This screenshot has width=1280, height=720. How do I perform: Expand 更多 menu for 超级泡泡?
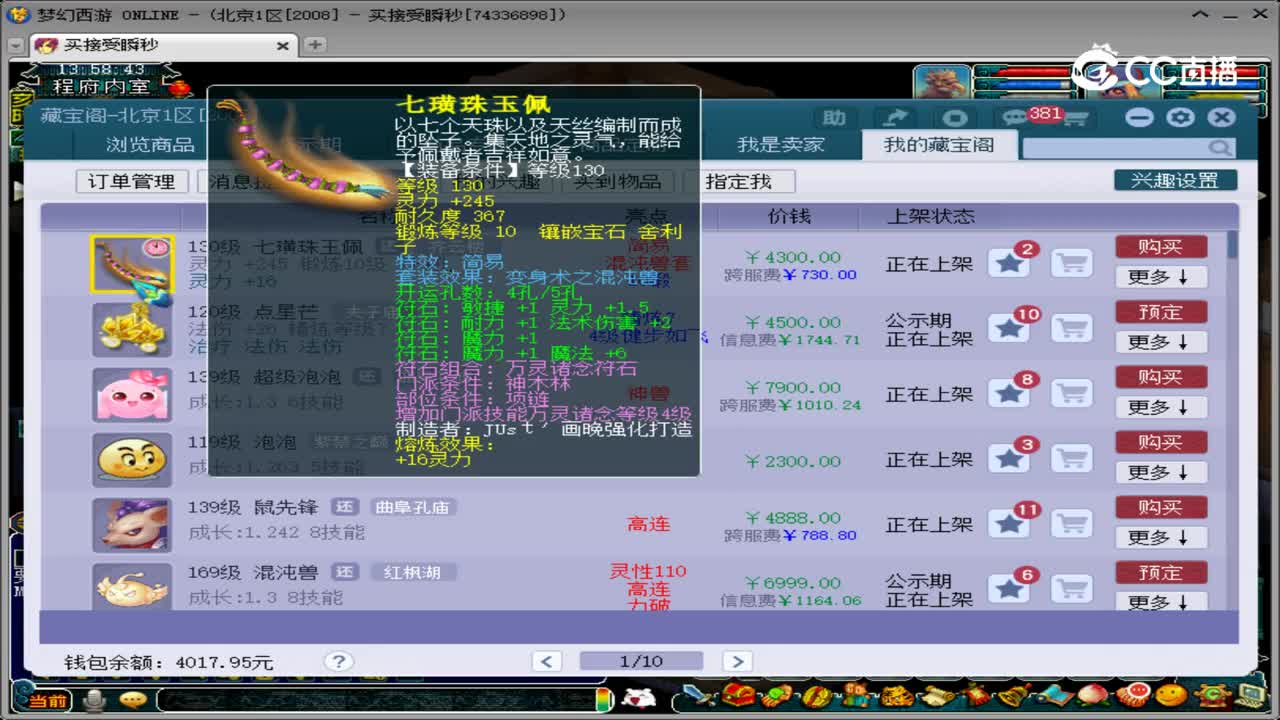(1161, 407)
